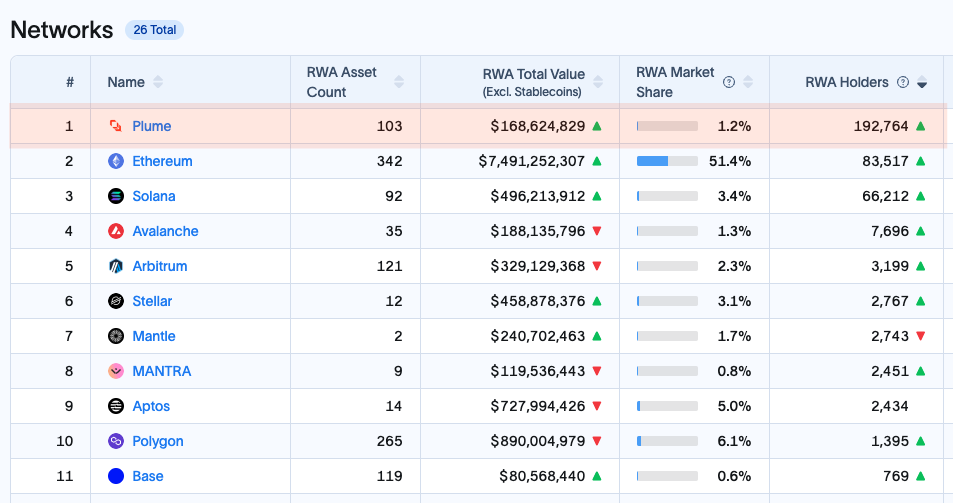953x503 pixels.
Task: Open the Aptos network link
Action: pyautogui.click(x=151, y=406)
